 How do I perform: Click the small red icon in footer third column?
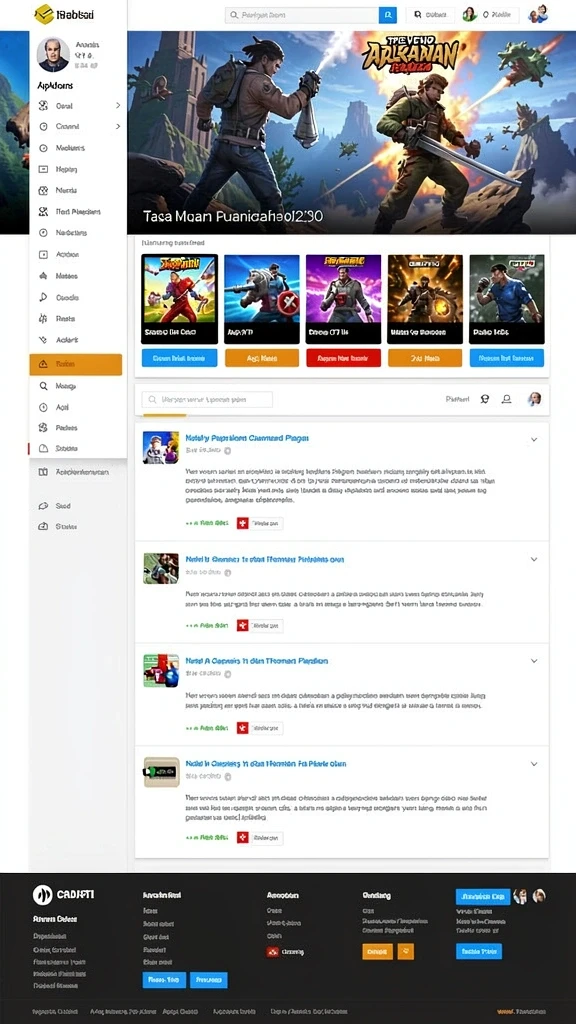pyautogui.click(x=272, y=952)
